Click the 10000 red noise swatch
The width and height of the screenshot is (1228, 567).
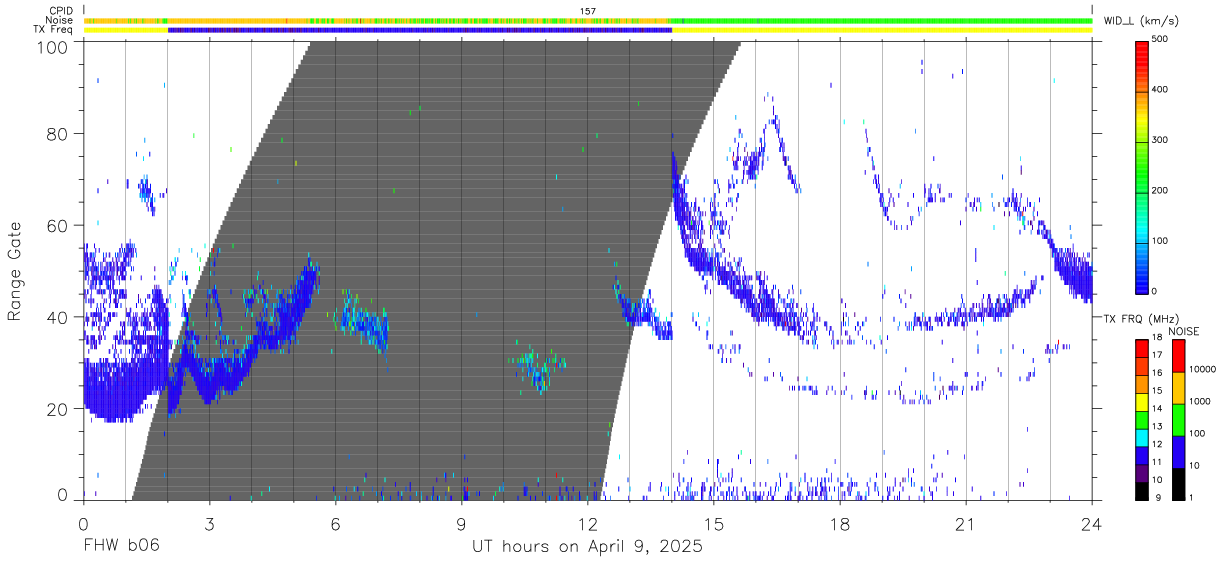pos(1179,355)
